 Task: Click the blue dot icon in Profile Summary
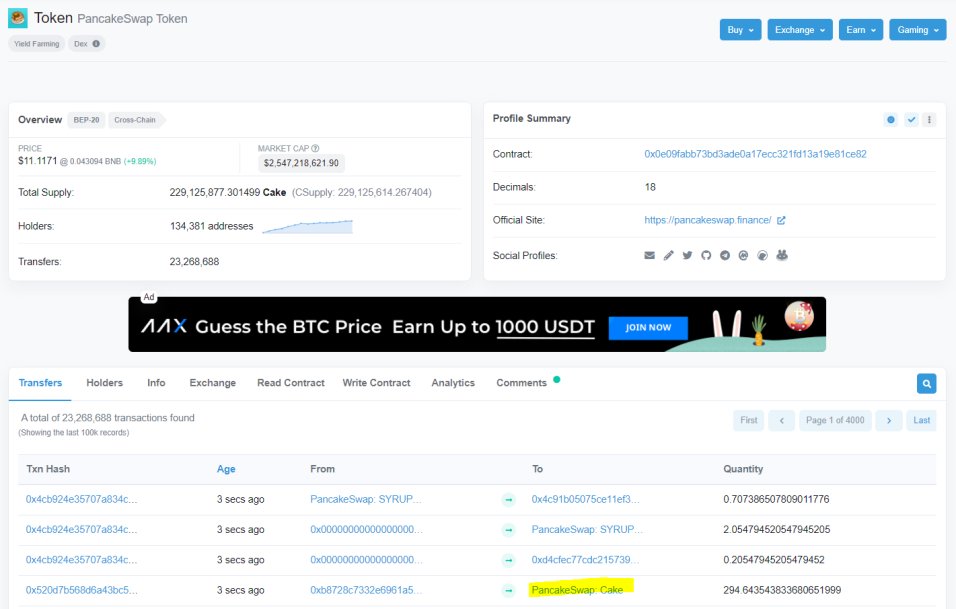[891, 119]
